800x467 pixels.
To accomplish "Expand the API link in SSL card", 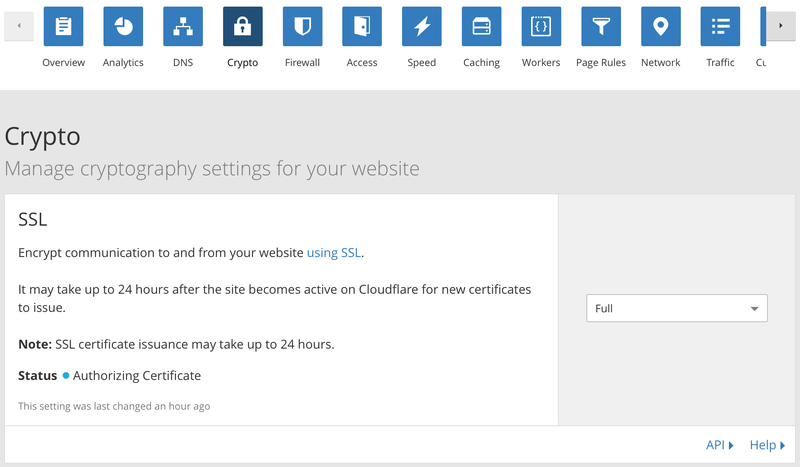I will pos(719,445).
